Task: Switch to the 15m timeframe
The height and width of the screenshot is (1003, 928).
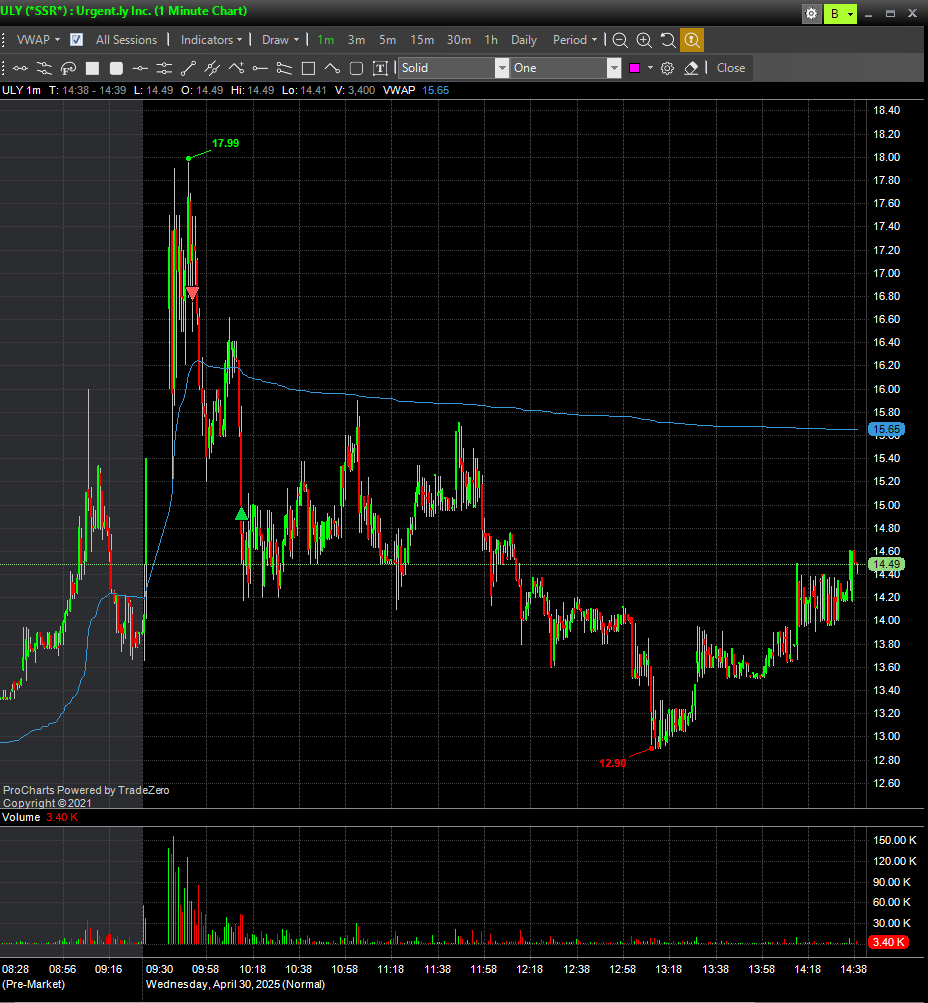Action: tap(422, 40)
